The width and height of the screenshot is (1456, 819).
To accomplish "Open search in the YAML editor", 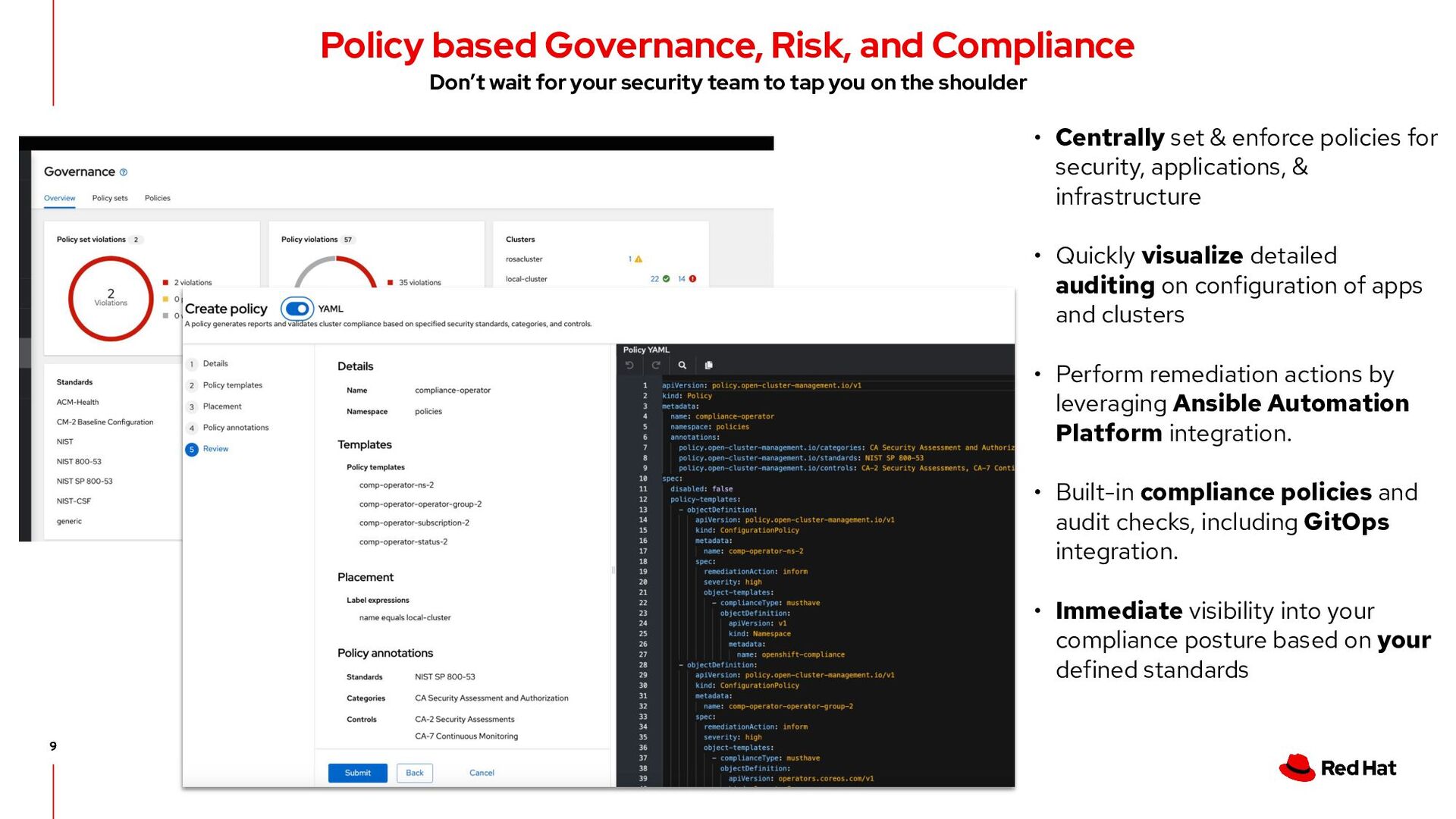I will point(682,366).
